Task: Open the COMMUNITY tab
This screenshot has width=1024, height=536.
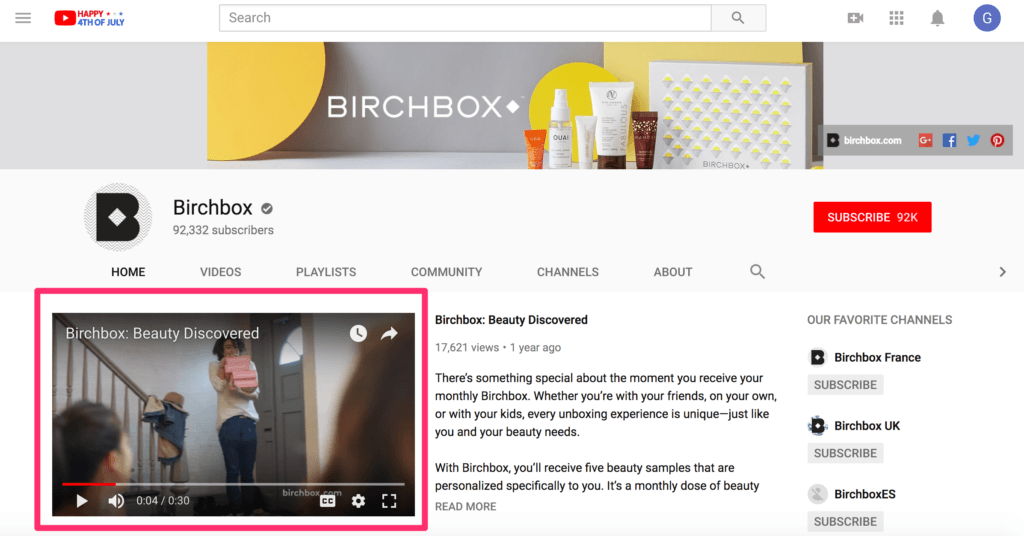Action: tap(447, 272)
